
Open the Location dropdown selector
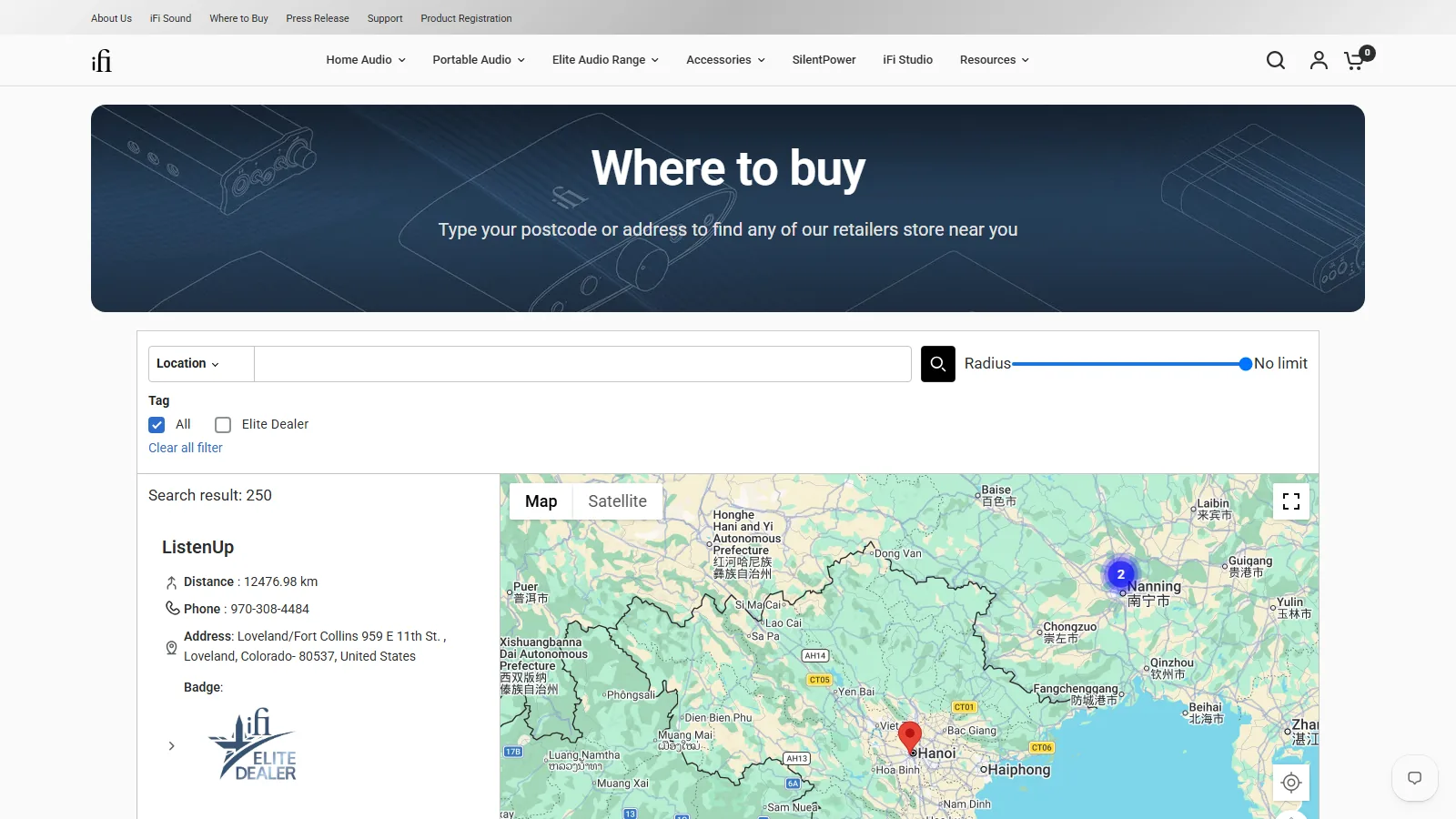click(x=201, y=364)
